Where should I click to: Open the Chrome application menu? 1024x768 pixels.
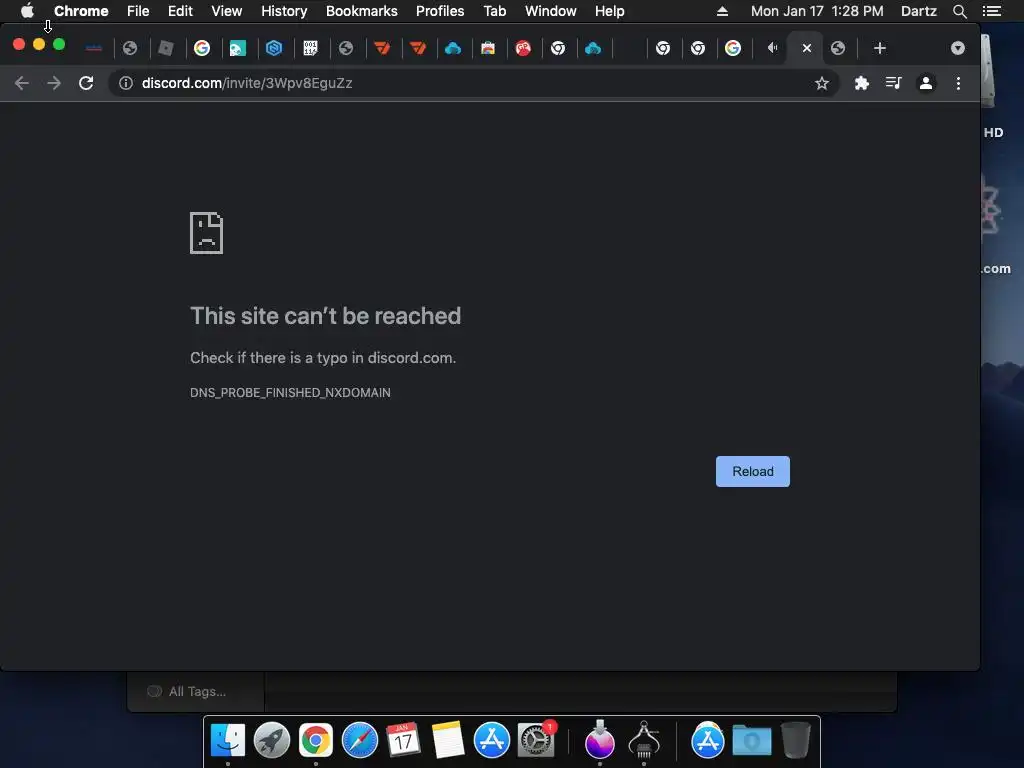pyautogui.click(x=81, y=11)
